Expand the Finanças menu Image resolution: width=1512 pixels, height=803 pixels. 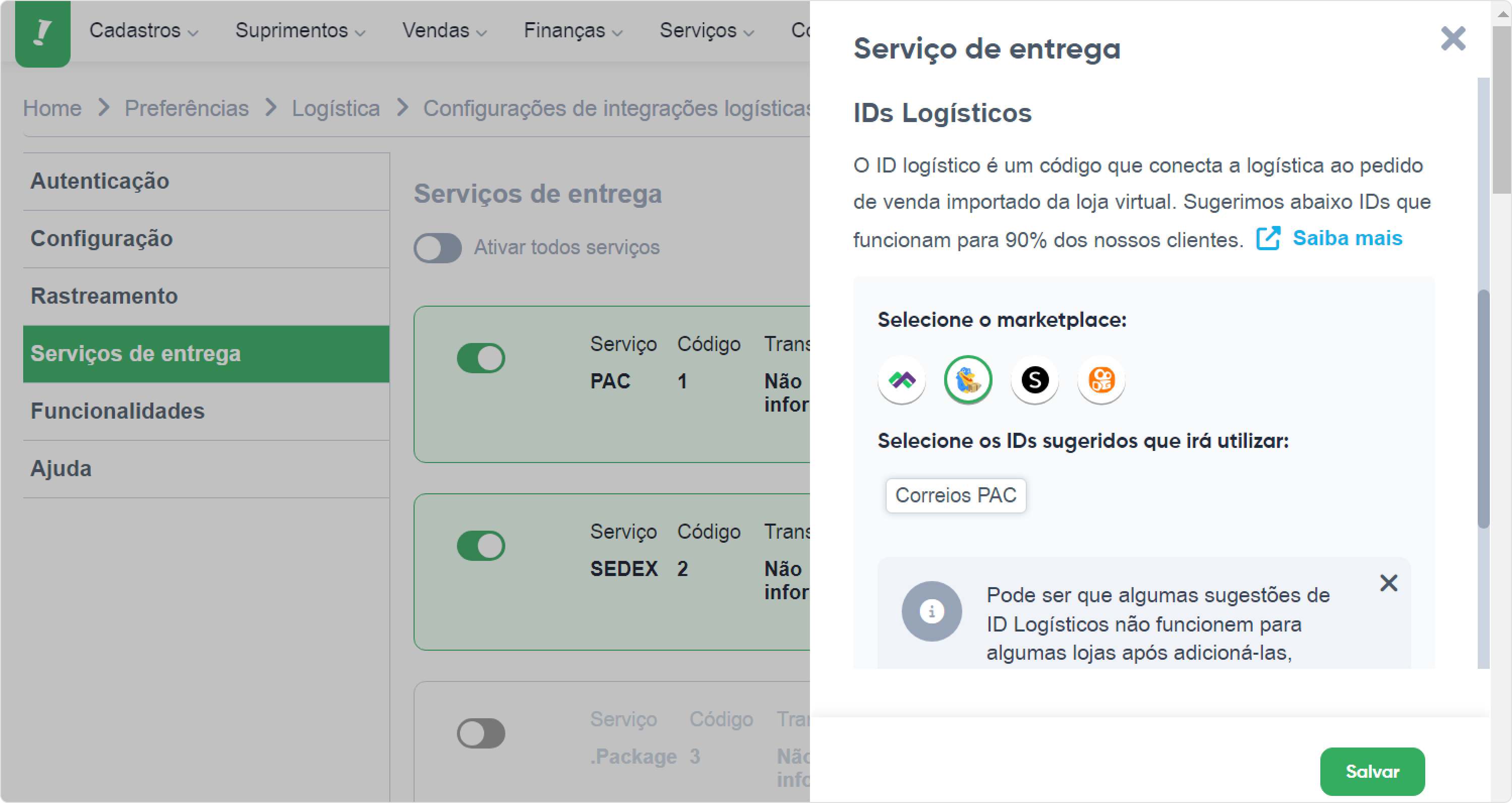coord(573,31)
